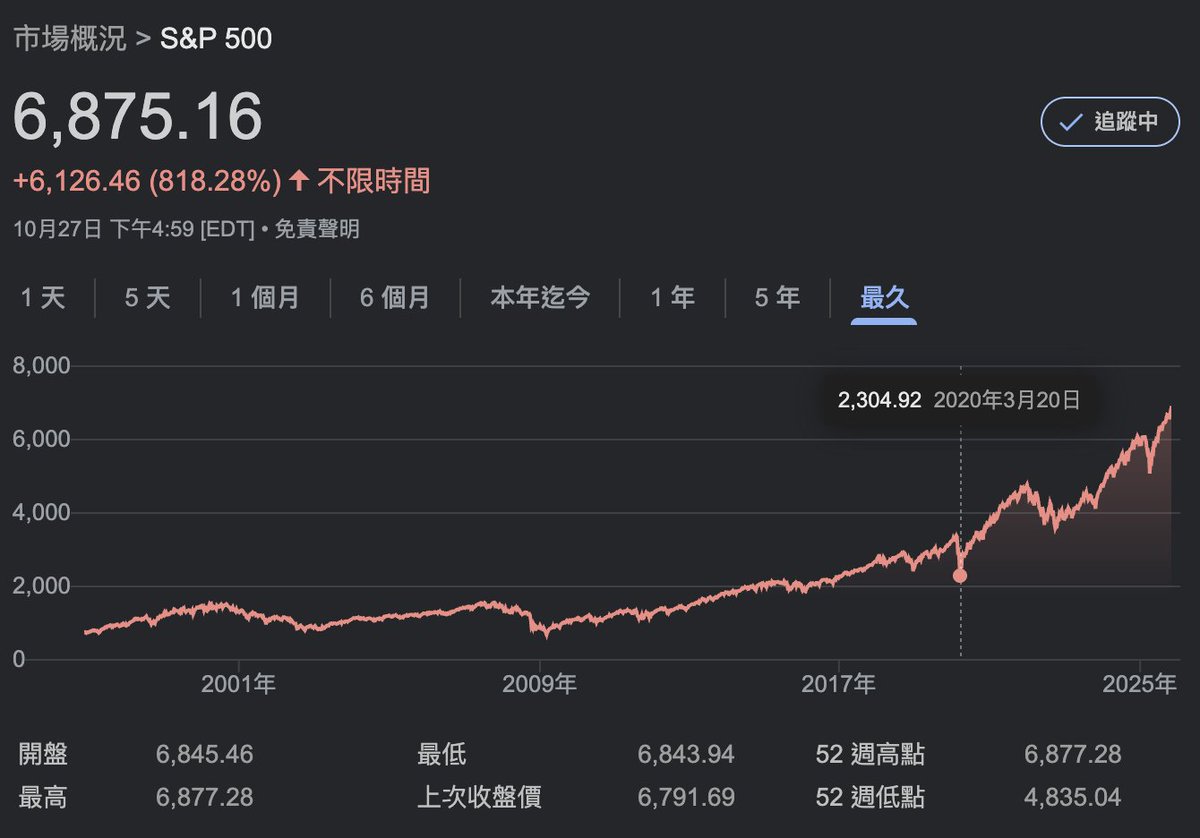Click the 52 週低點 value 4,835.04
Screen dimensions: 1200x838
[x=1073, y=797]
